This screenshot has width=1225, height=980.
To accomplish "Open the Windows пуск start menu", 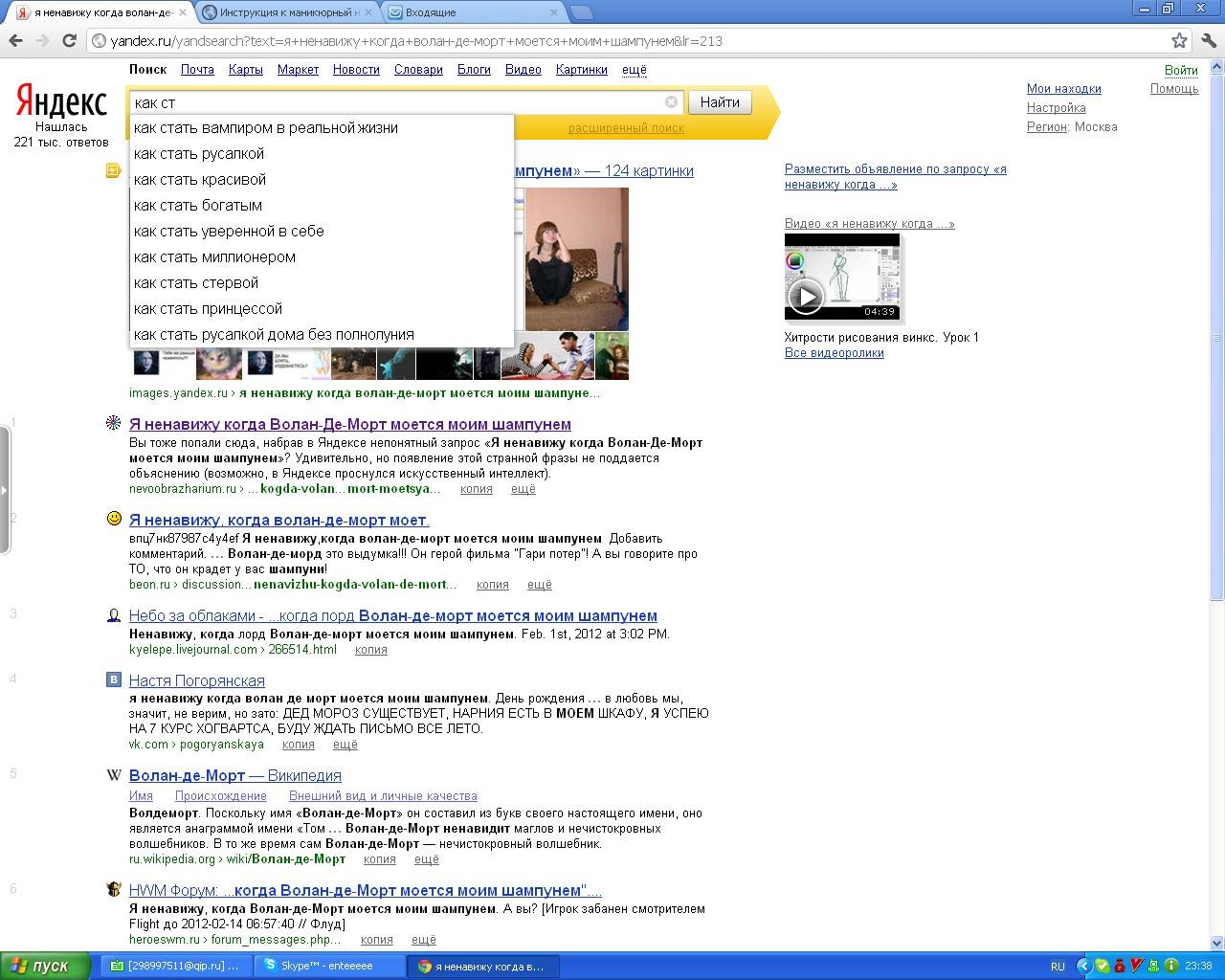I will (45, 966).
